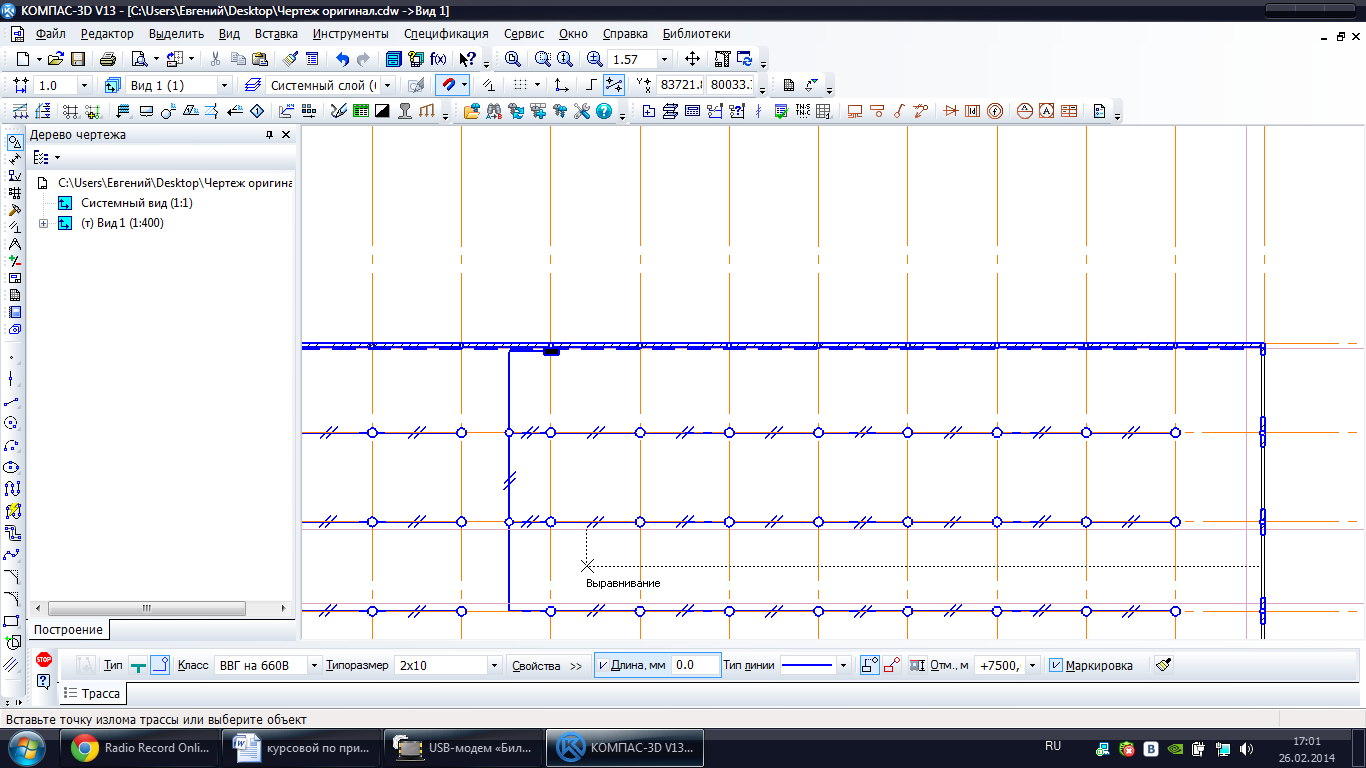Click the circled A symbol icon
The height and width of the screenshot is (768, 1366).
tap(1025, 111)
